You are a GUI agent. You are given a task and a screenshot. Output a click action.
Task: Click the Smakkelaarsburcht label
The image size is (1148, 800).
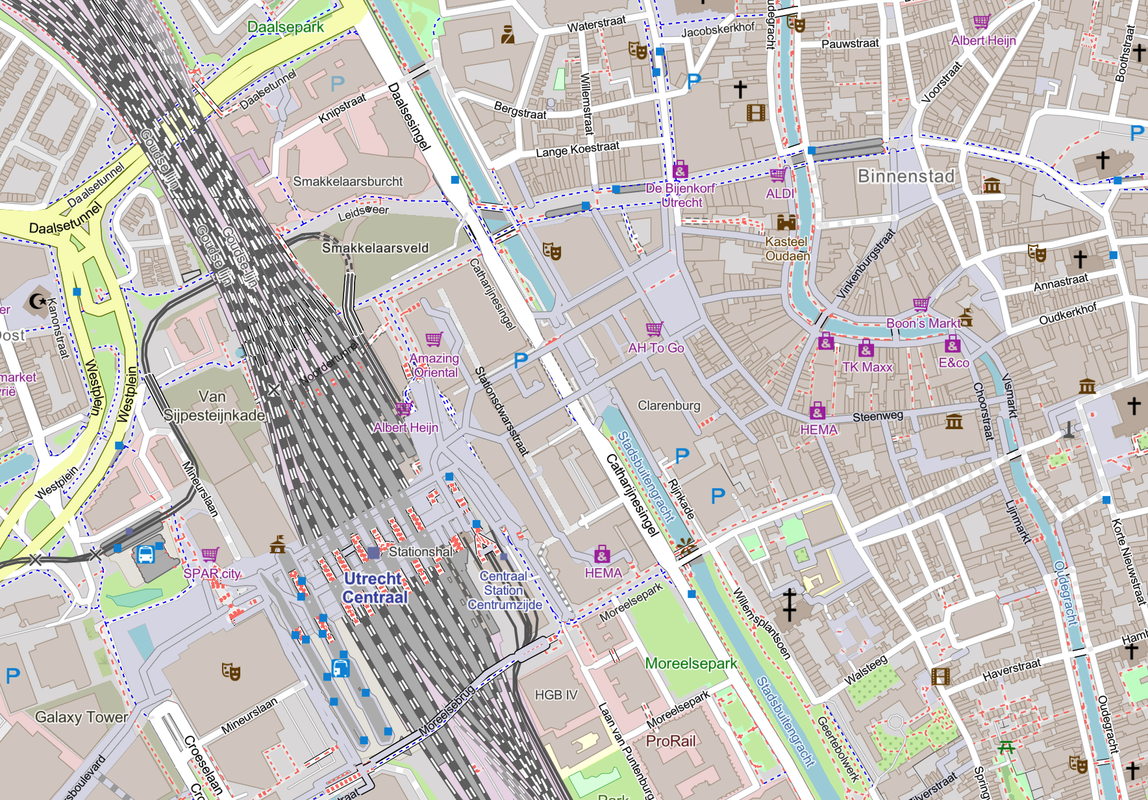(x=348, y=181)
